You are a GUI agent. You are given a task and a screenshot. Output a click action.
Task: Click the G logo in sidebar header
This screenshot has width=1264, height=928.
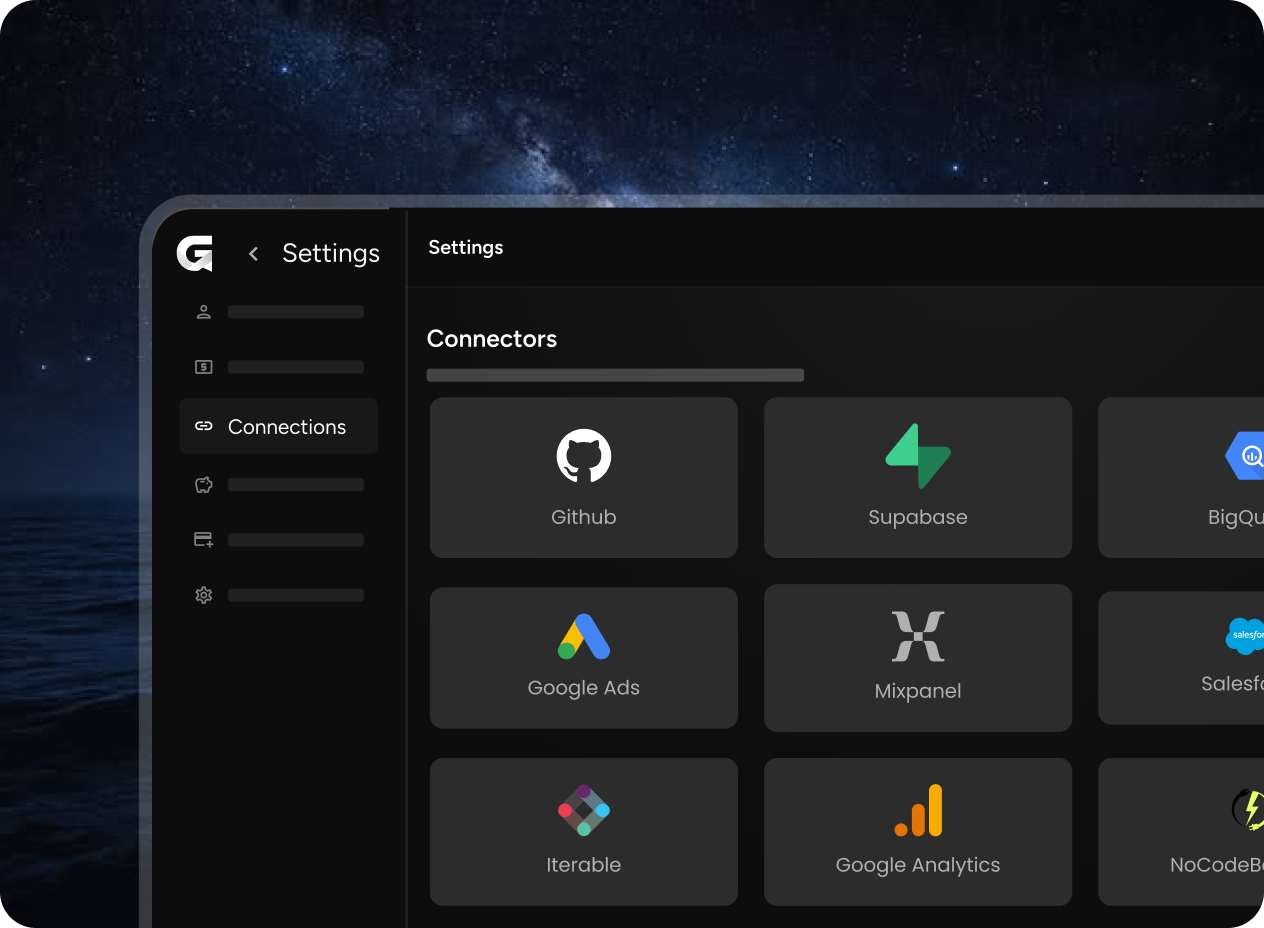(194, 253)
